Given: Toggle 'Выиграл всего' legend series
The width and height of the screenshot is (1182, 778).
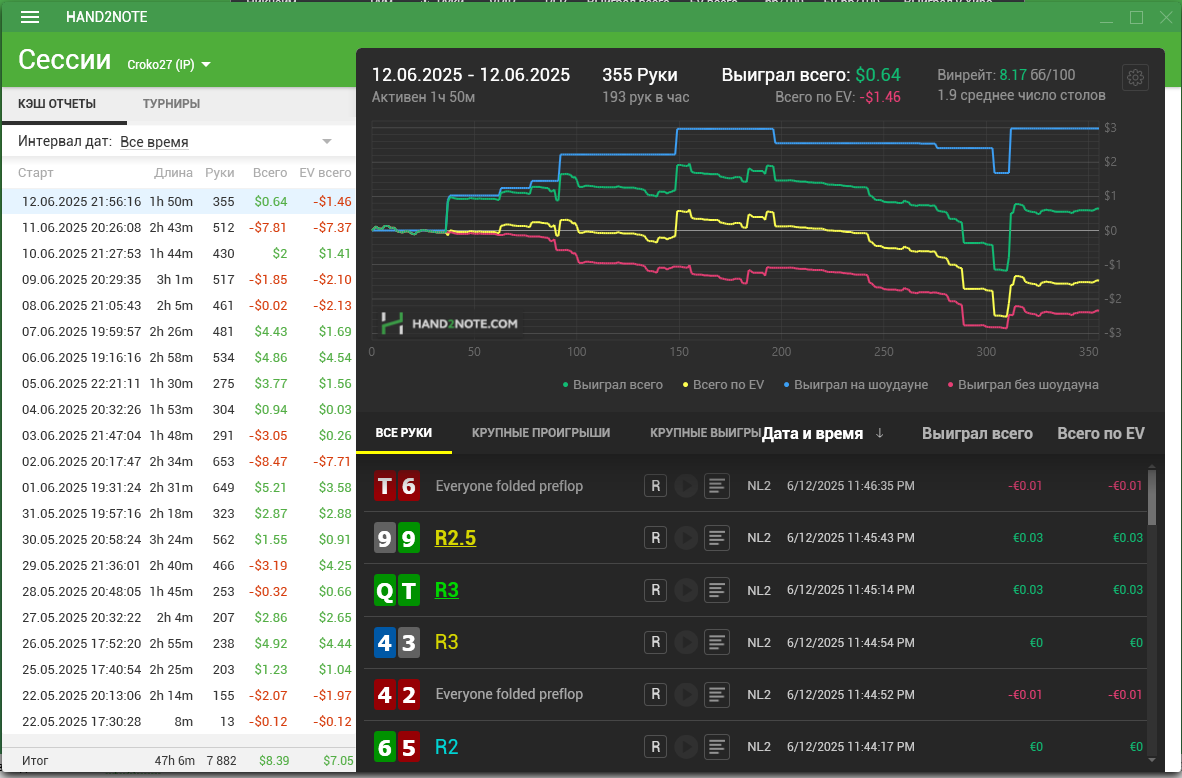Looking at the screenshot, I should click(613, 384).
